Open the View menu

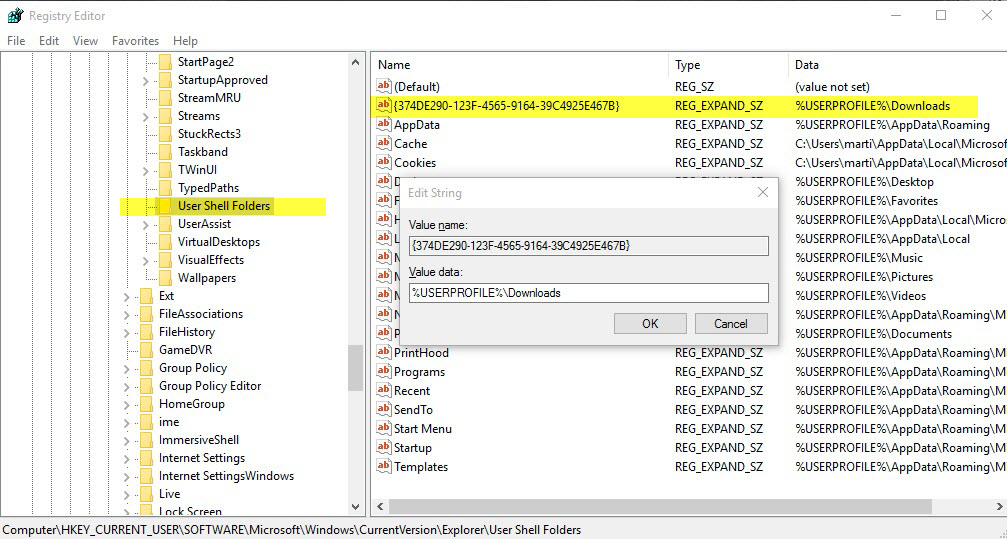coord(85,40)
